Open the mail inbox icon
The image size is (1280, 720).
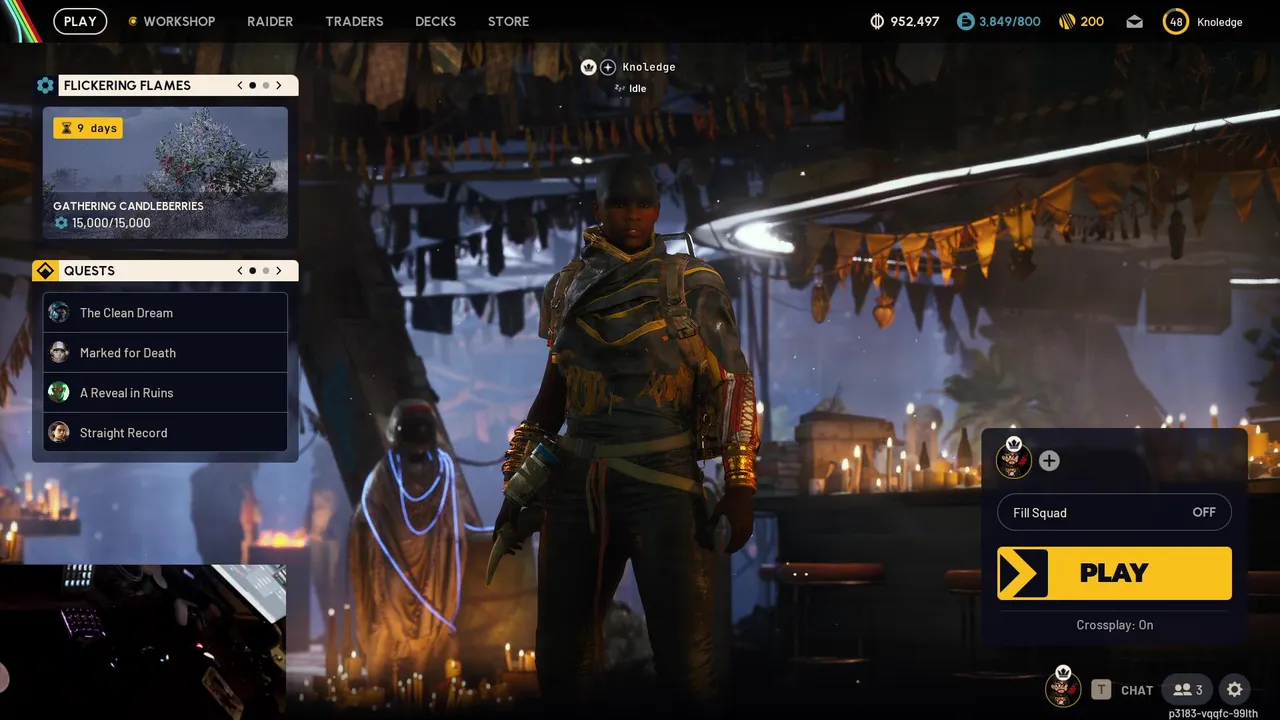[1134, 21]
